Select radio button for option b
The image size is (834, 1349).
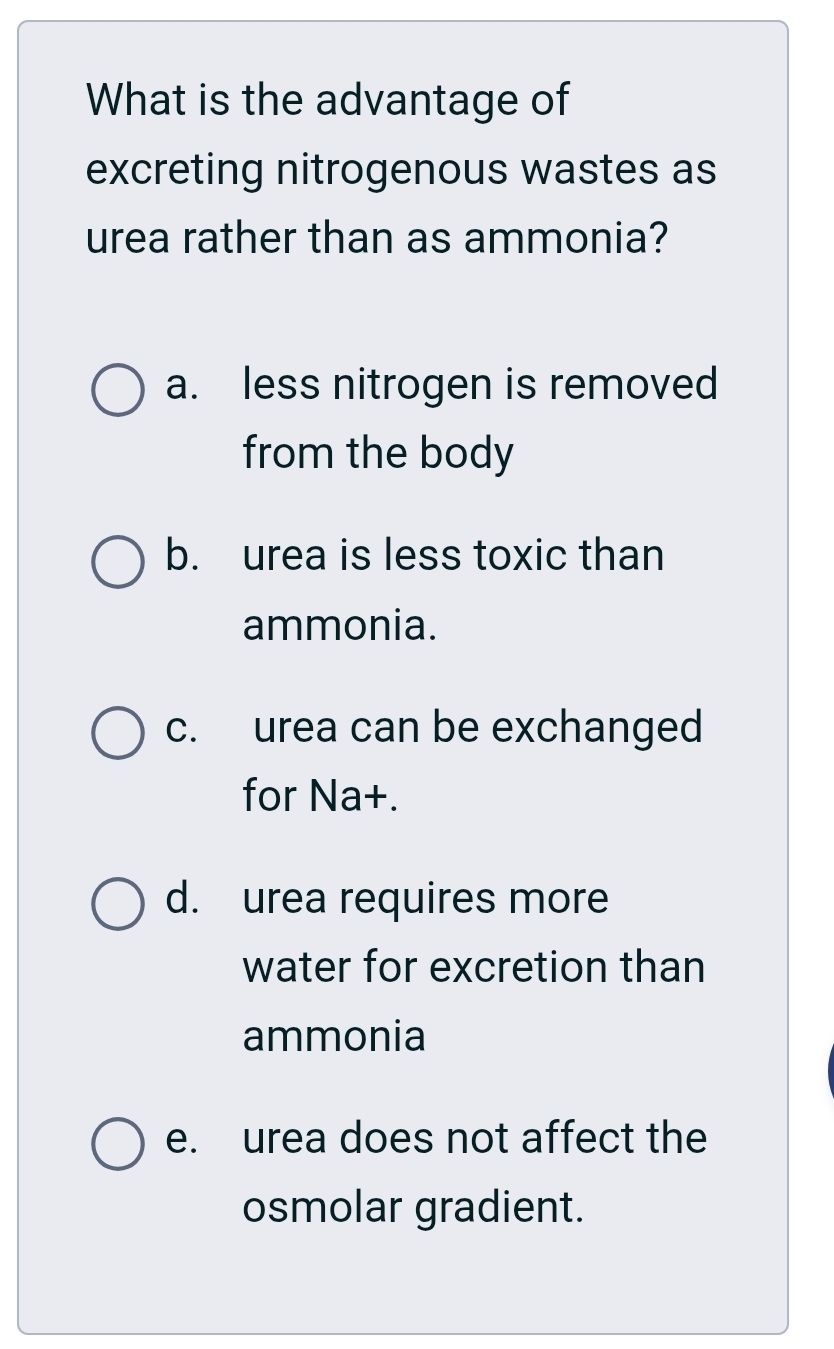pyautogui.click(x=117, y=562)
